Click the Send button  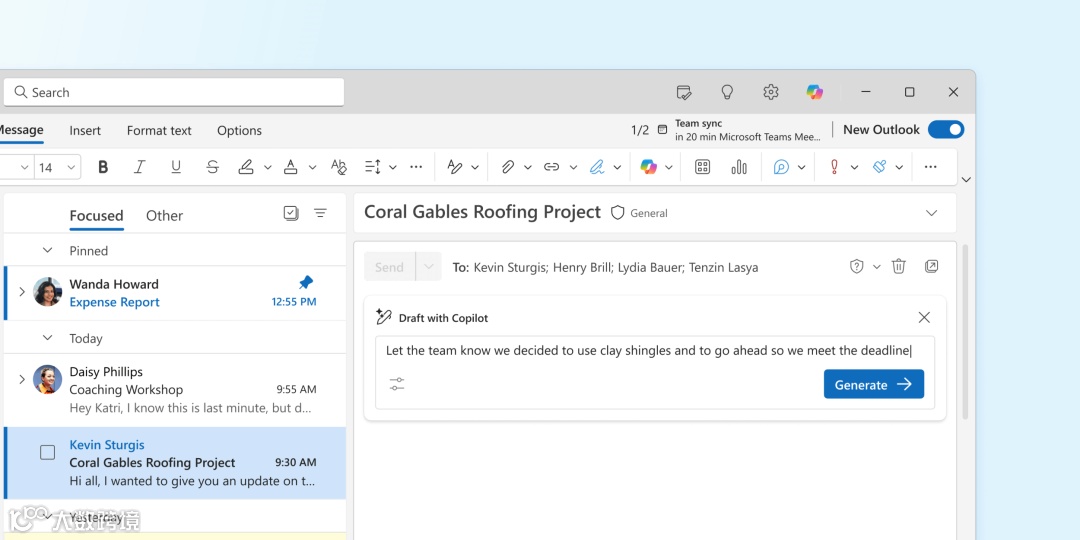click(389, 267)
